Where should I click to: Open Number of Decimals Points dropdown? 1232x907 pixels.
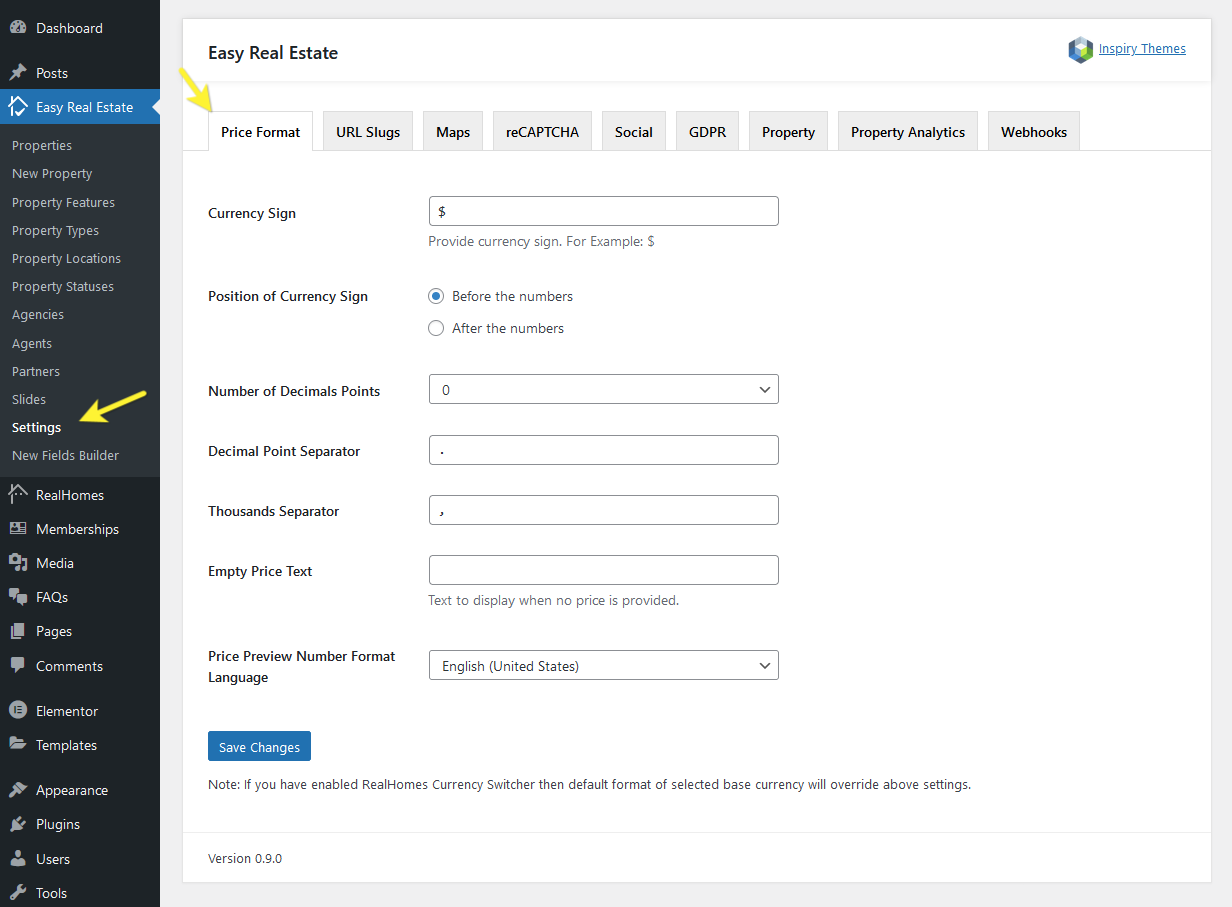[603, 389]
